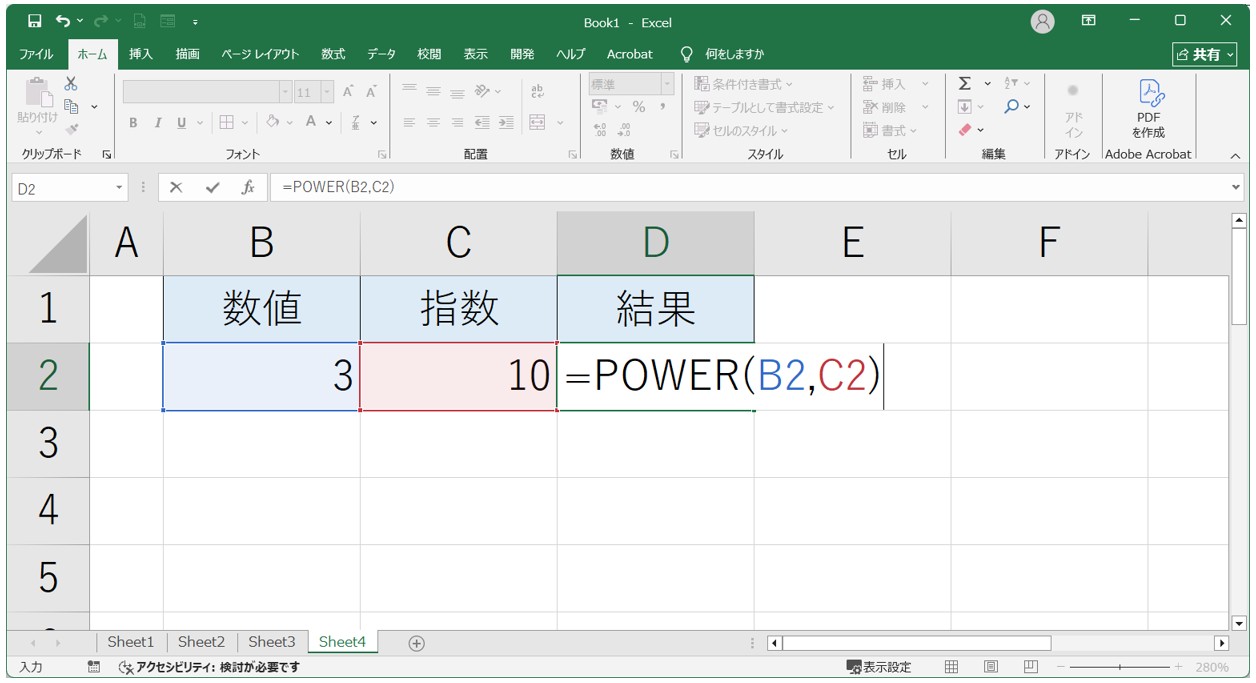
Task: Switch to Page Layout view in status bar
Action: pyautogui.click(x=990, y=667)
